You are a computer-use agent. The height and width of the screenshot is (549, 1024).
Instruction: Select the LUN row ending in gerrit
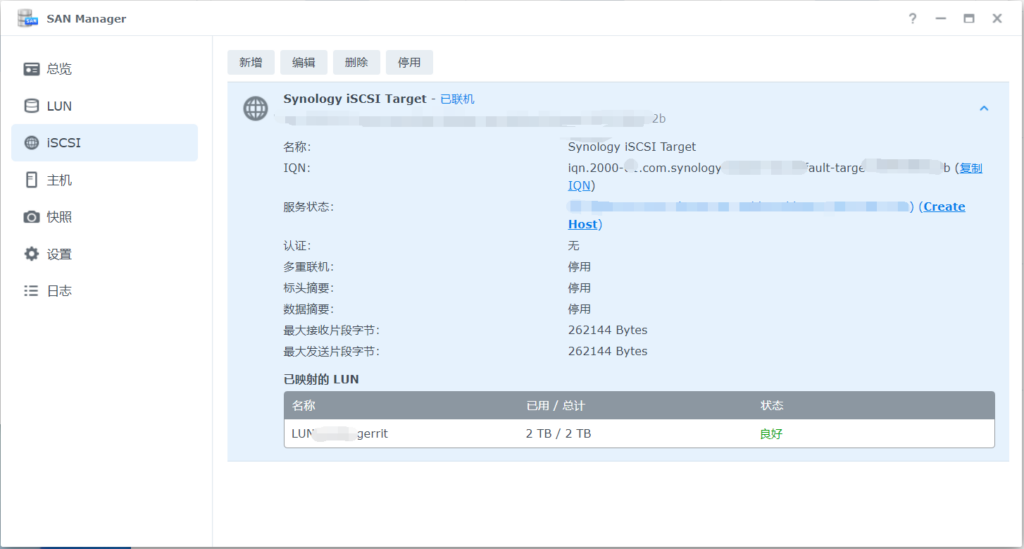pyautogui.click(x=639, y=433)
